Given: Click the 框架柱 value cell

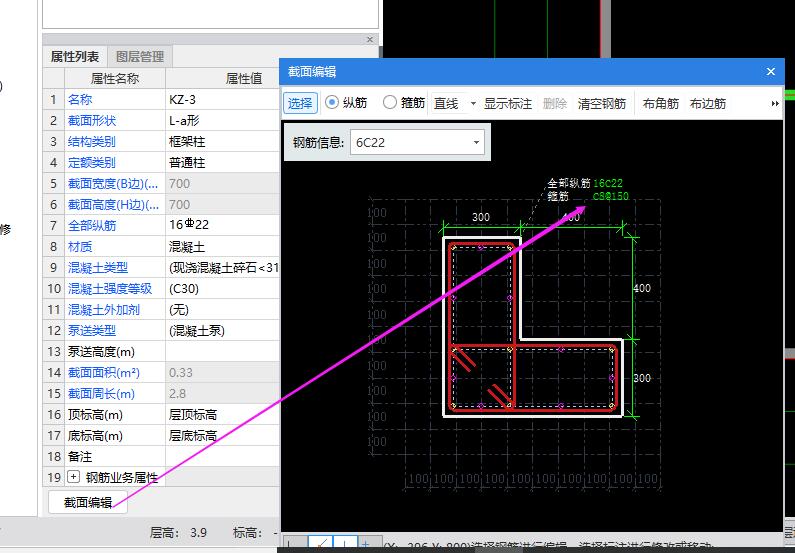Looking at the screenshot, I should [223, 141].
